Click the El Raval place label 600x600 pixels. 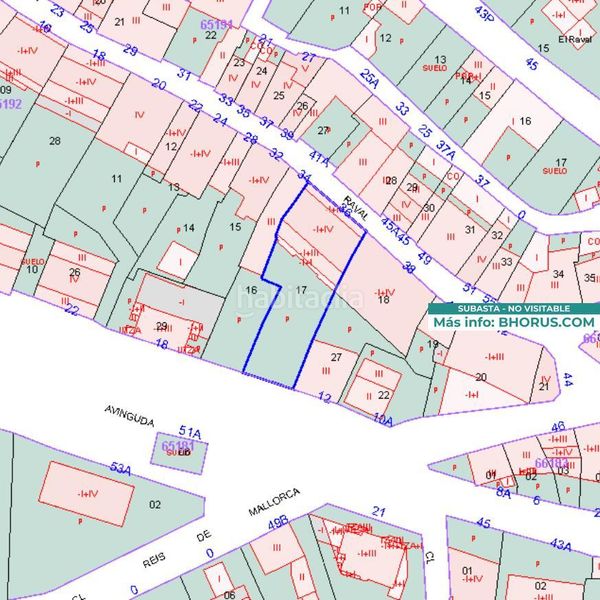click(575, 39)
